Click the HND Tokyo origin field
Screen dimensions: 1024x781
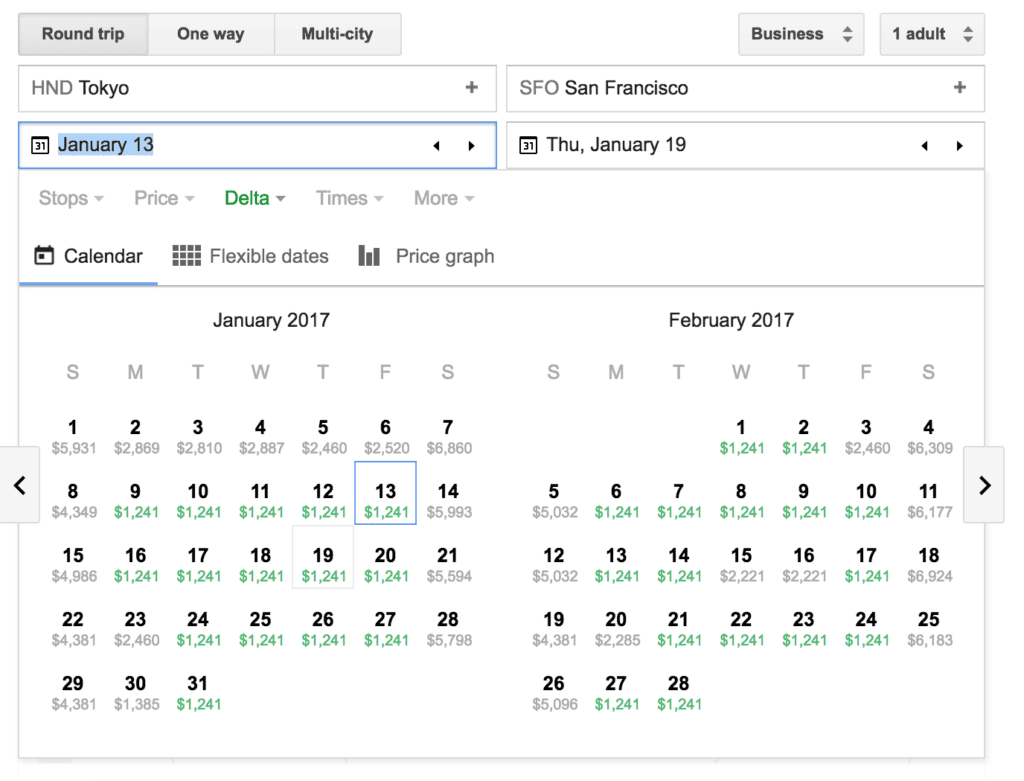coord(257,88)
